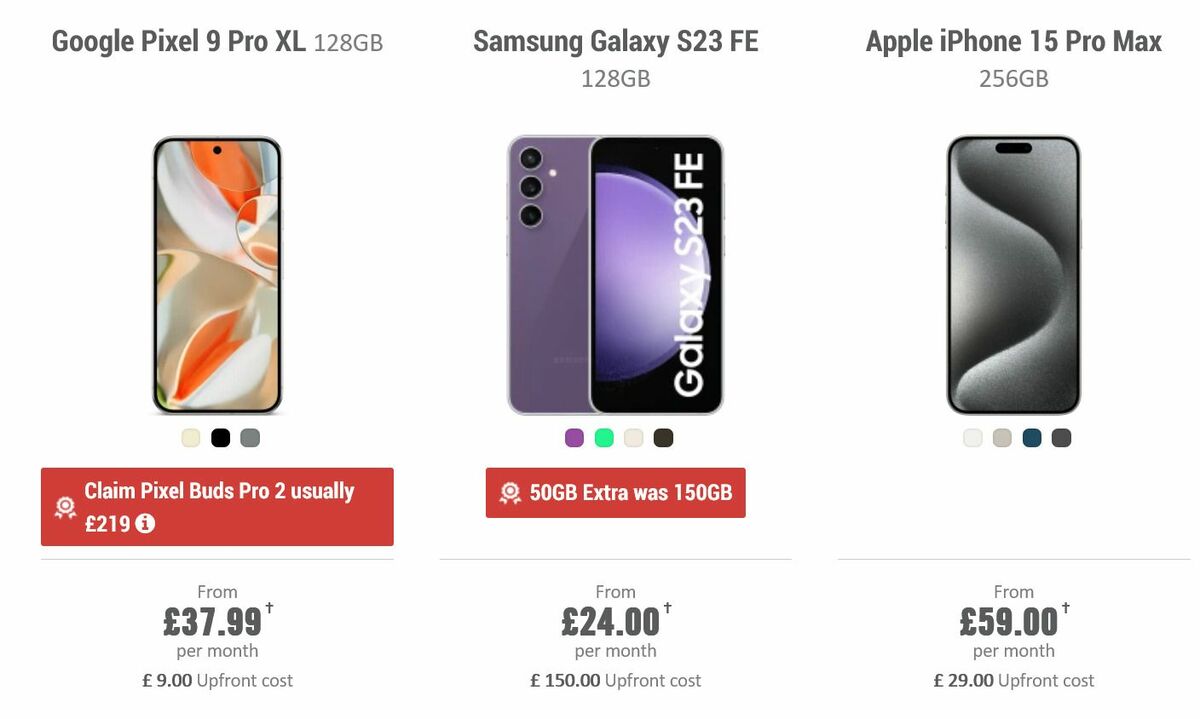Viewport: 1200px width, 719px height.
Task: Click the Claim Pixel Buds Pro 2 banner
Action: pyautogui.click(x=217, y=507)
